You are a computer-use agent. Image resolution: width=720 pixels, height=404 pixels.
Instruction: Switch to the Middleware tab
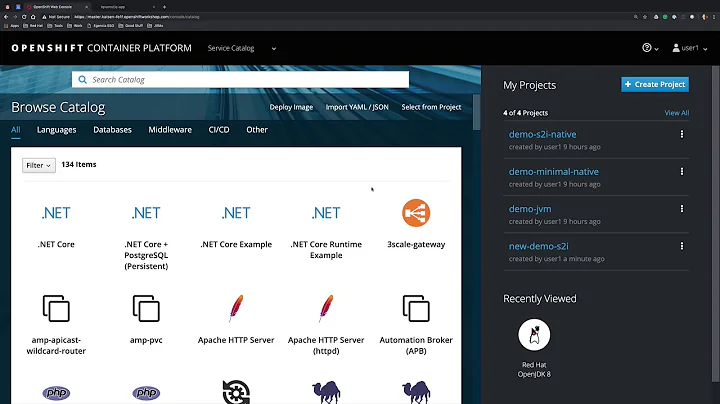[170, 130]
